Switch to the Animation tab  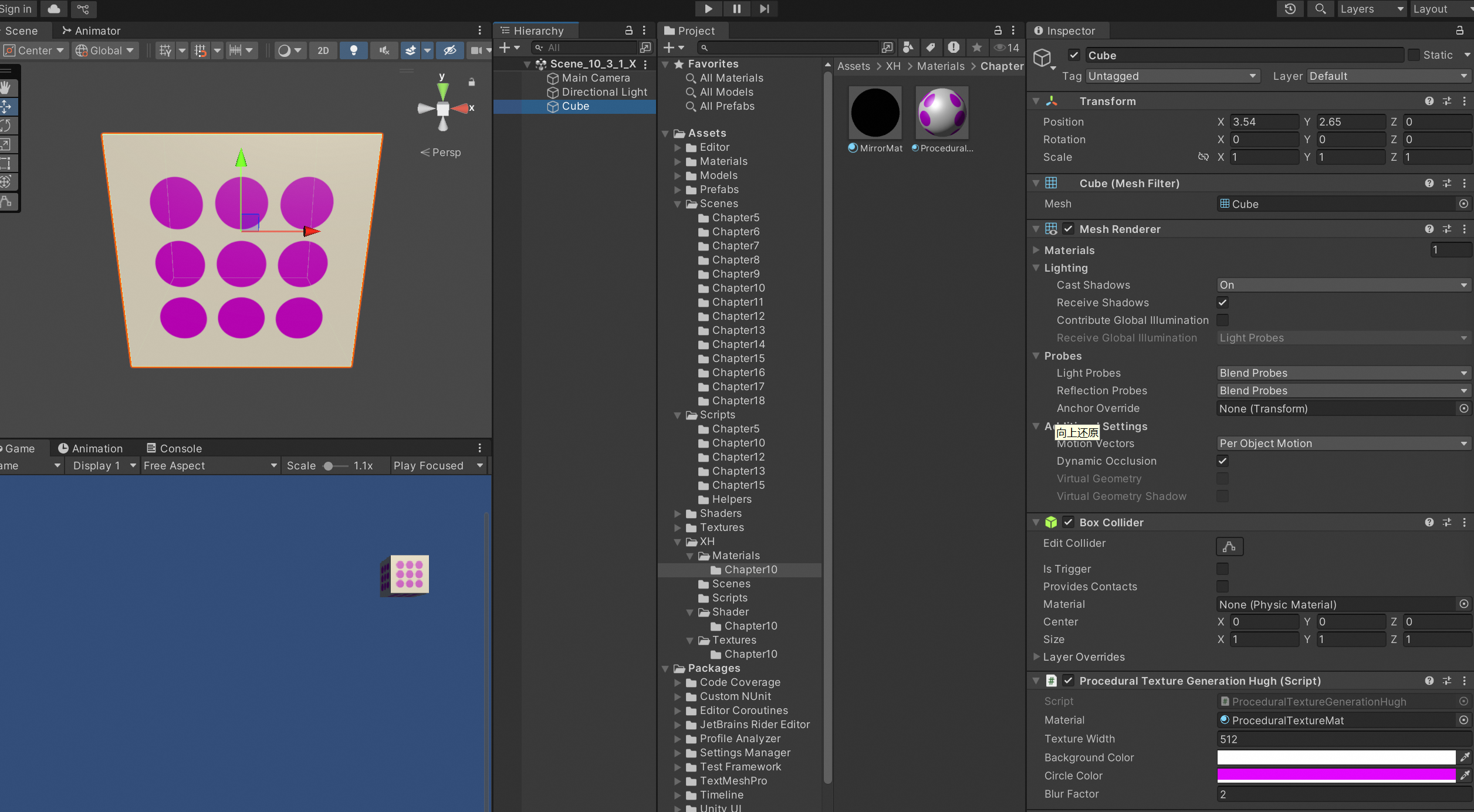pos(90,448)
